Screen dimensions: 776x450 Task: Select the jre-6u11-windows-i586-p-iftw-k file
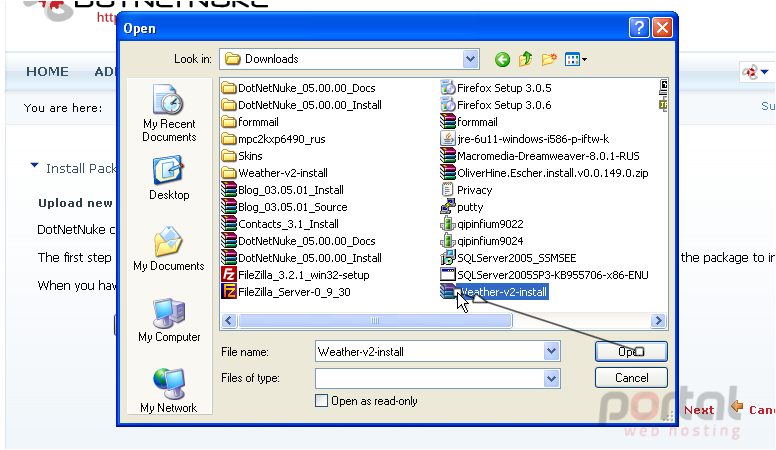click(525, 139)
